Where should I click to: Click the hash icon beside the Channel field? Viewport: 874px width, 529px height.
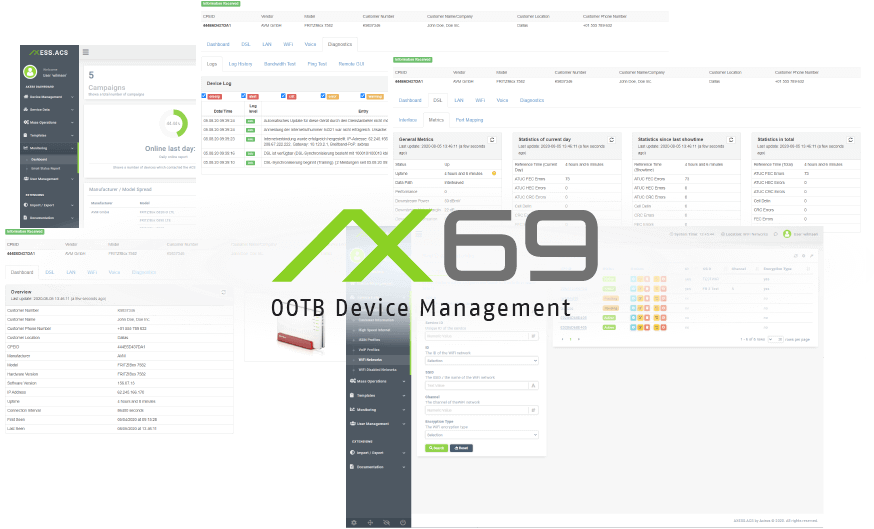point(533,410)
